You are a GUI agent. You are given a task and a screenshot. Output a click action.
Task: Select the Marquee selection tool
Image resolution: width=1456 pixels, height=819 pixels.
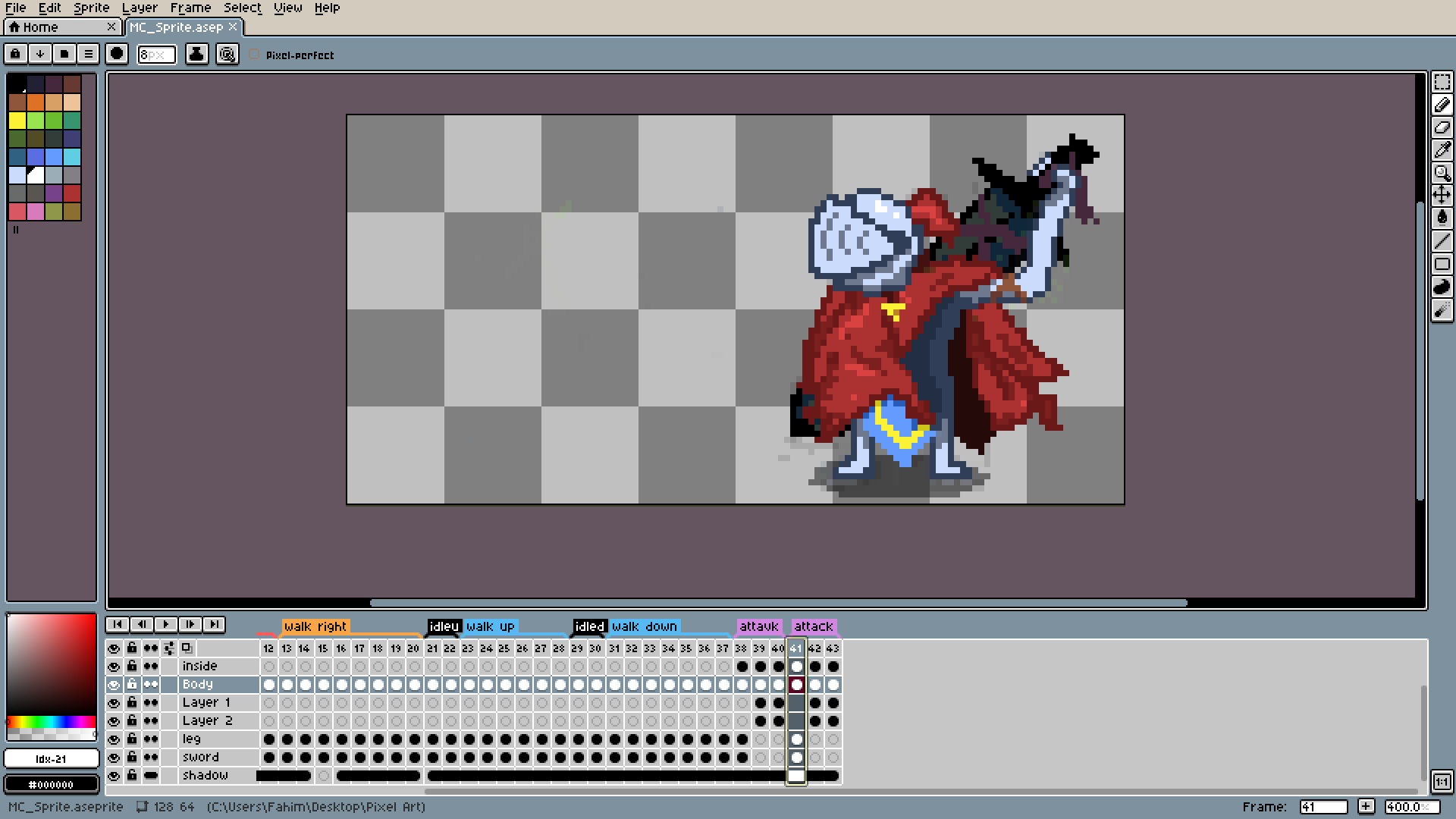click(x=1442, y=82)
